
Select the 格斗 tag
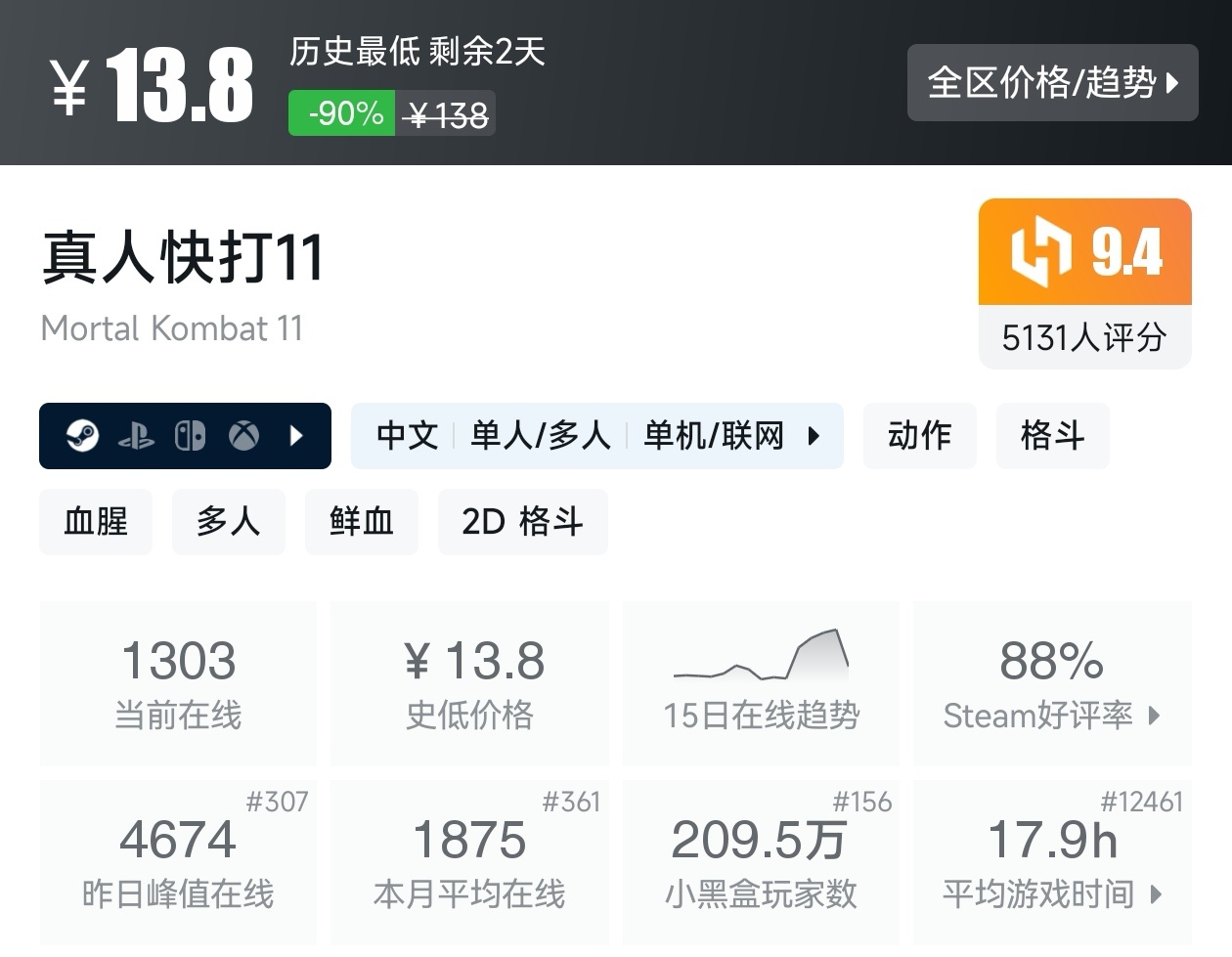click(1052, 436)
